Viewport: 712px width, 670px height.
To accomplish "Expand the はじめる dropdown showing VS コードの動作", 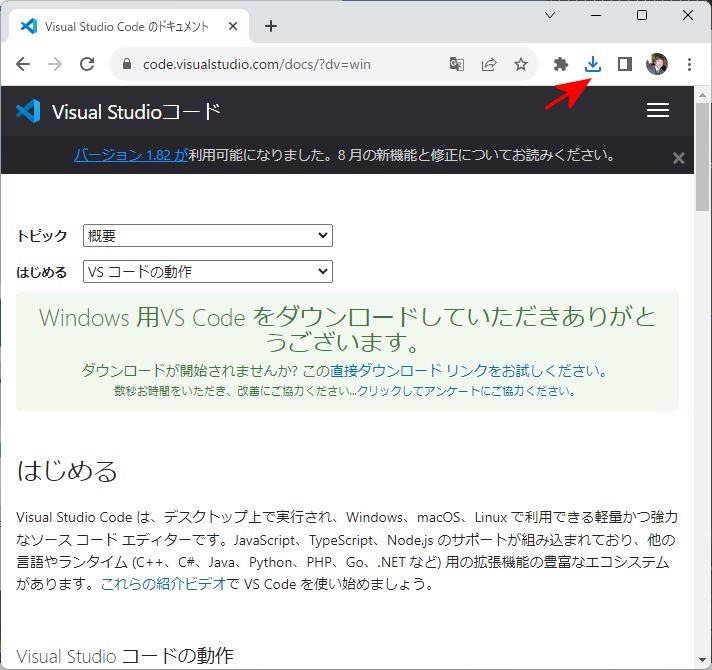I will click(x=208, y=271).
